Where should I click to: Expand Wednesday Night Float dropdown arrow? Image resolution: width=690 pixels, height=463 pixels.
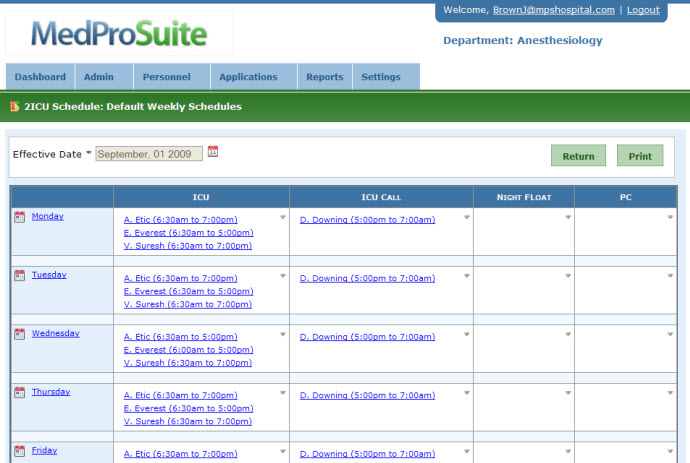[x=568, y=334]
